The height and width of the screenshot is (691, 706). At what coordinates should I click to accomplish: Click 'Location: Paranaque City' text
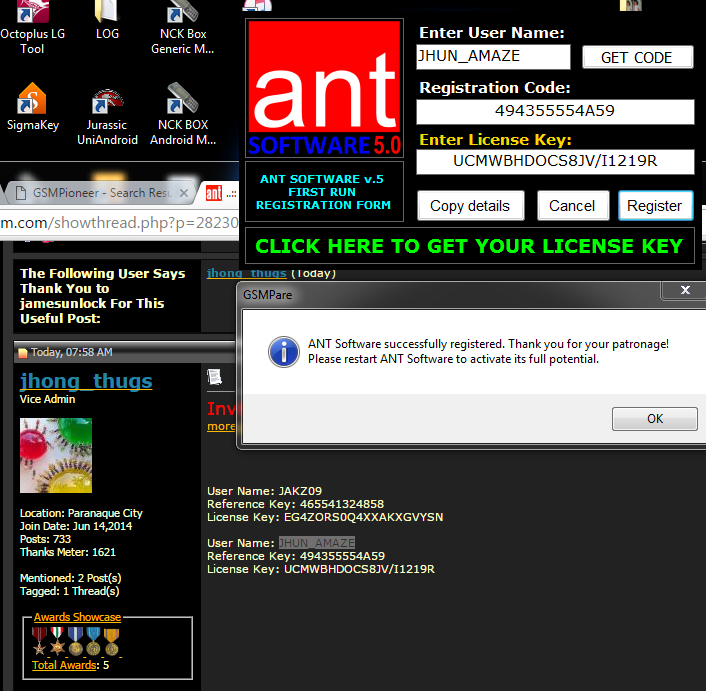(81, 513)
